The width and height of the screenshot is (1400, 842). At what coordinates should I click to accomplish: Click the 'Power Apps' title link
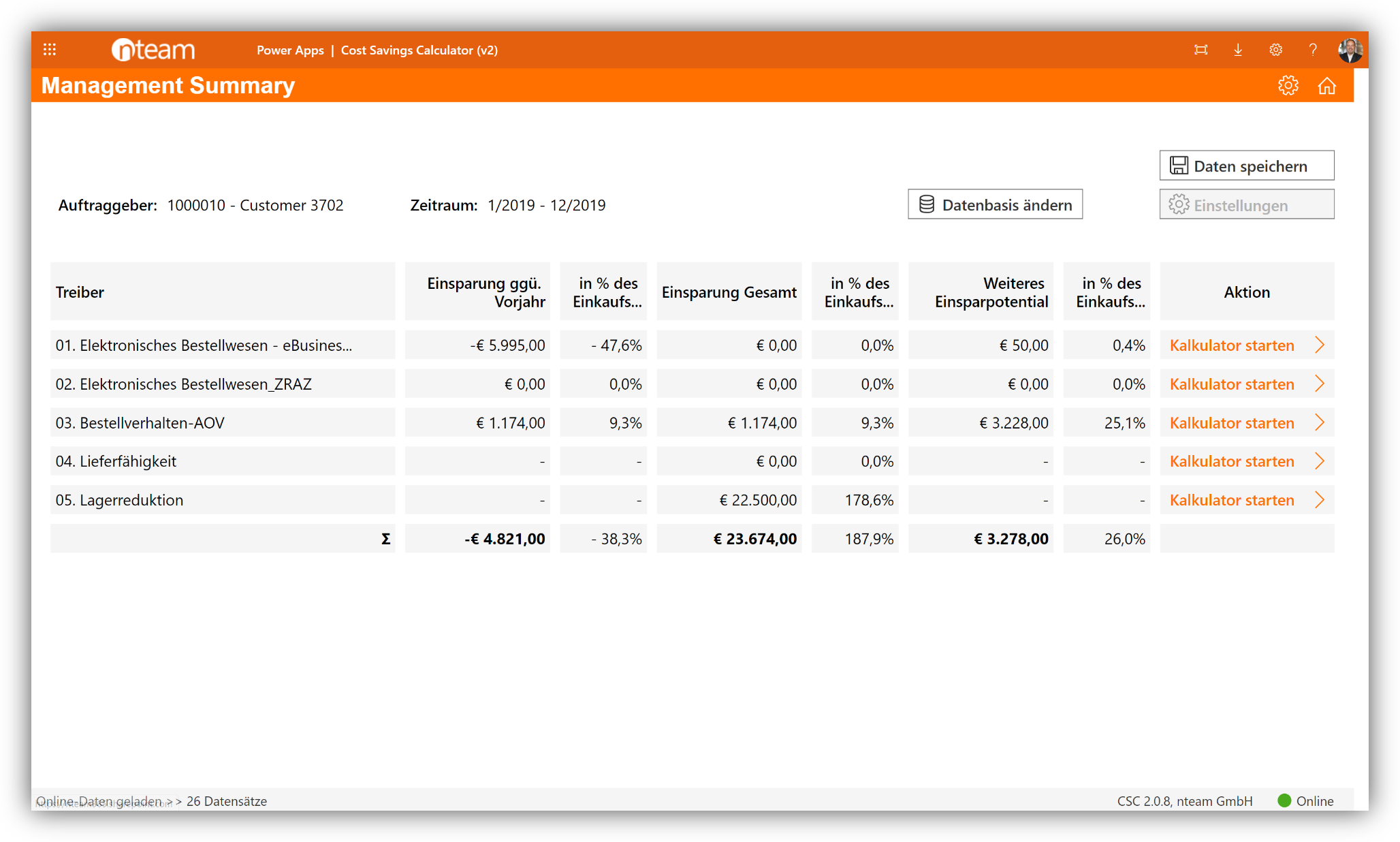pyautogui.click(x=290, y=50)
